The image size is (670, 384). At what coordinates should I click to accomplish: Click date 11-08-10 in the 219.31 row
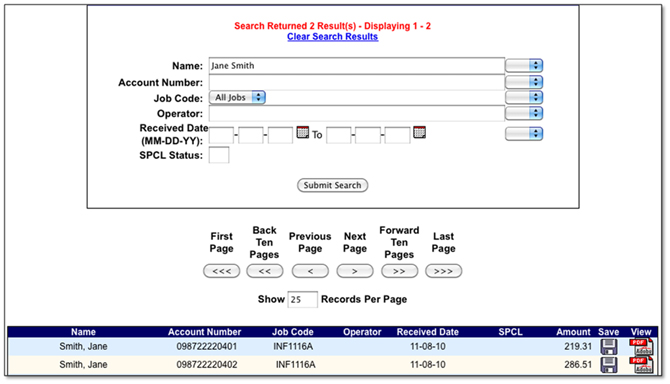coord(428,346)
